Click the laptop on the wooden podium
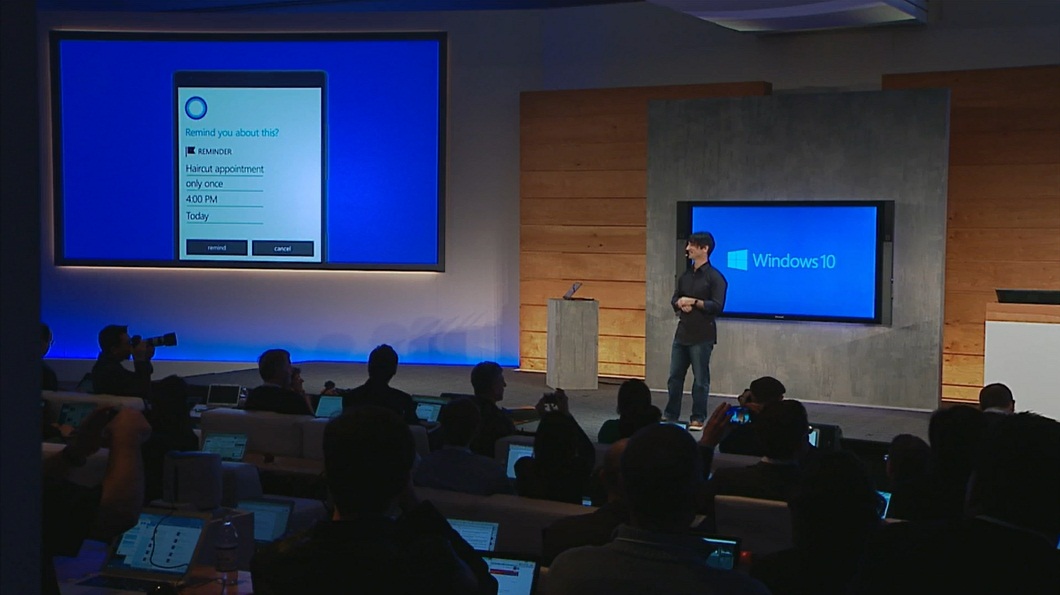Viewport: 1060px width, 595px height. [x=572, y=290]
